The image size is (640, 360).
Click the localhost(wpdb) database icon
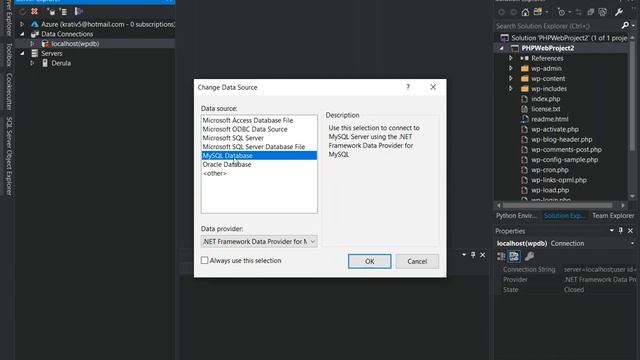tap(45, 44)
